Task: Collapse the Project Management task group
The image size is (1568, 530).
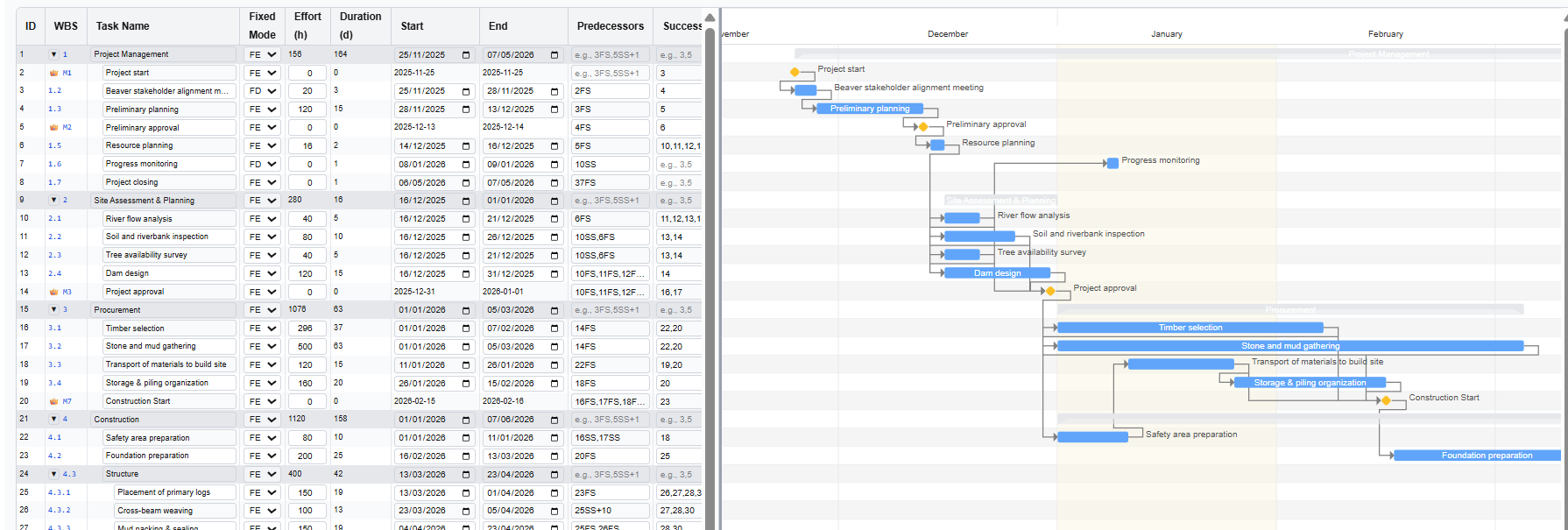Action: point(53,54)
